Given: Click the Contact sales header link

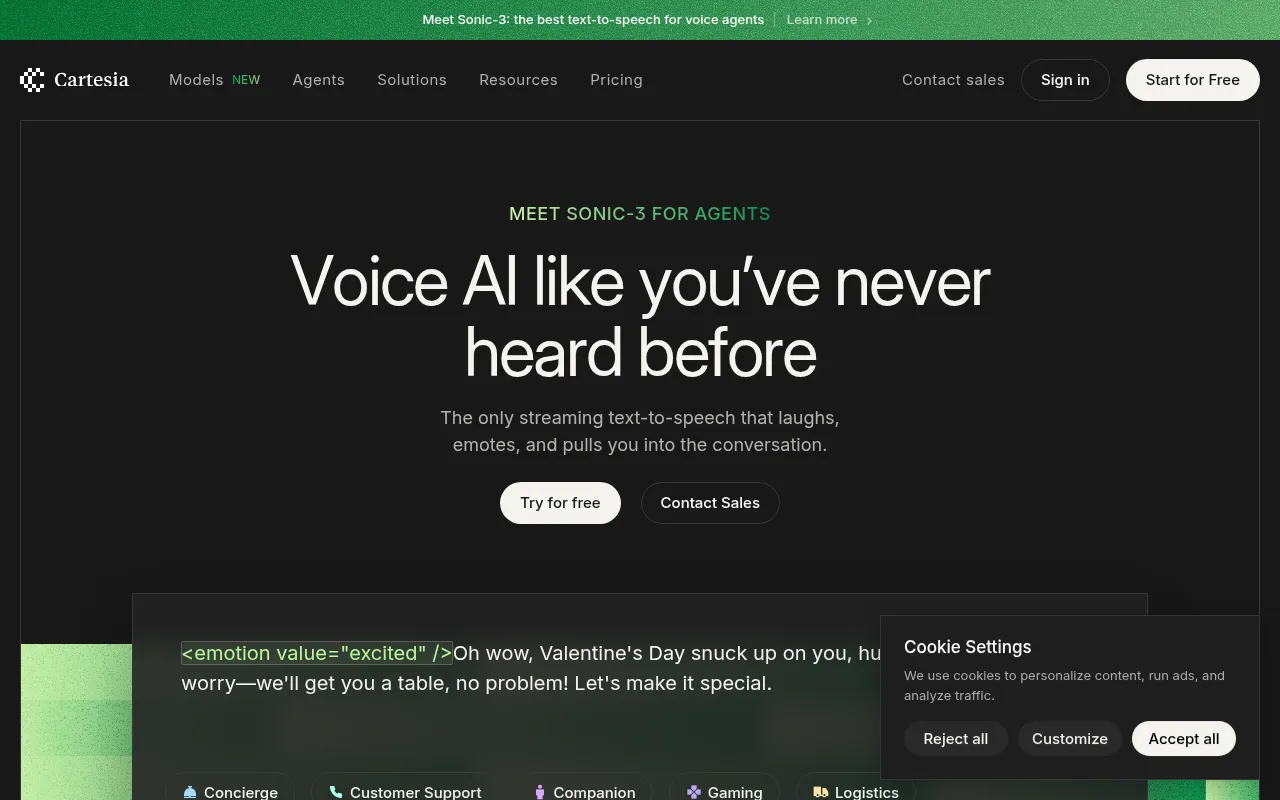Looking at the screenshot, I should tap(953, 80).
